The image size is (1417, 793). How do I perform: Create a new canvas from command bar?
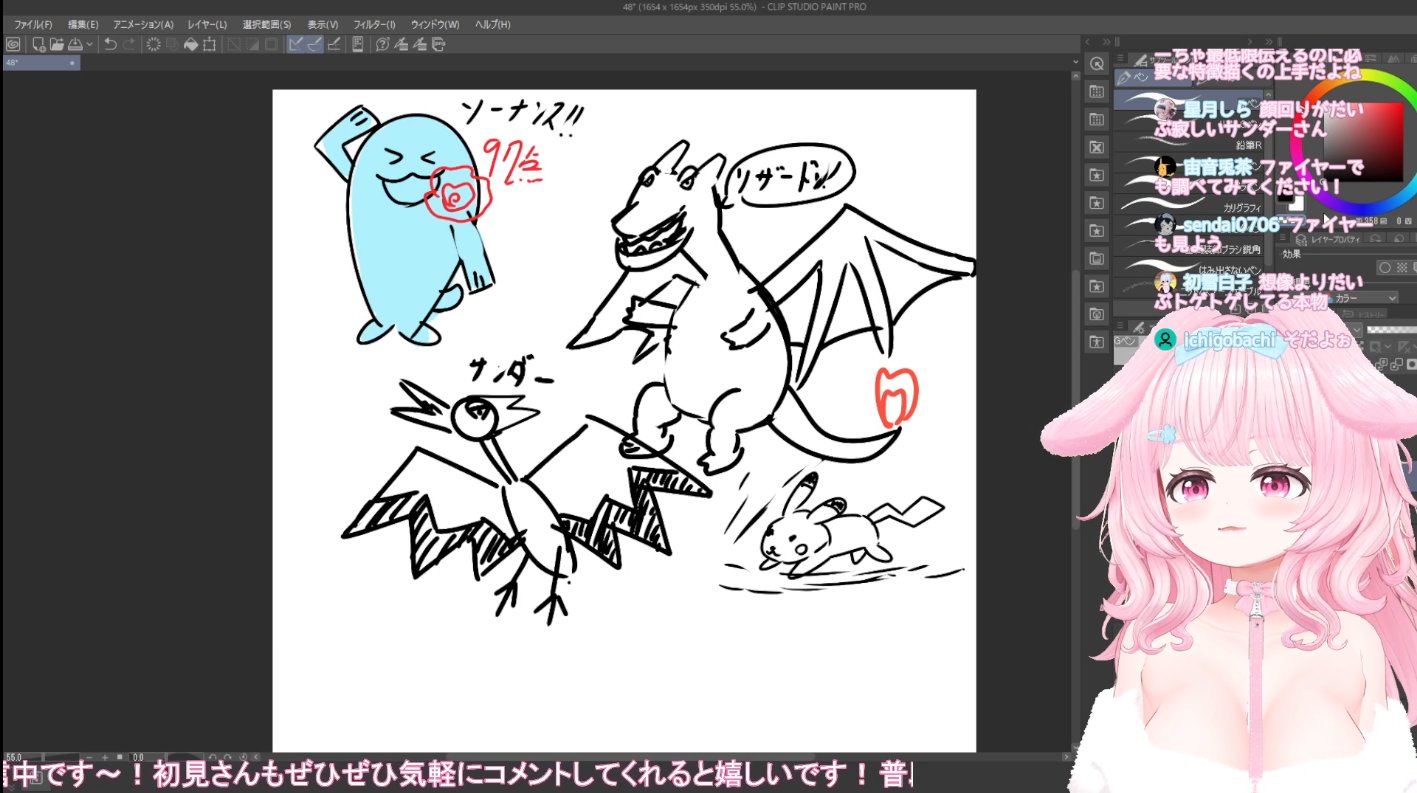38,44
